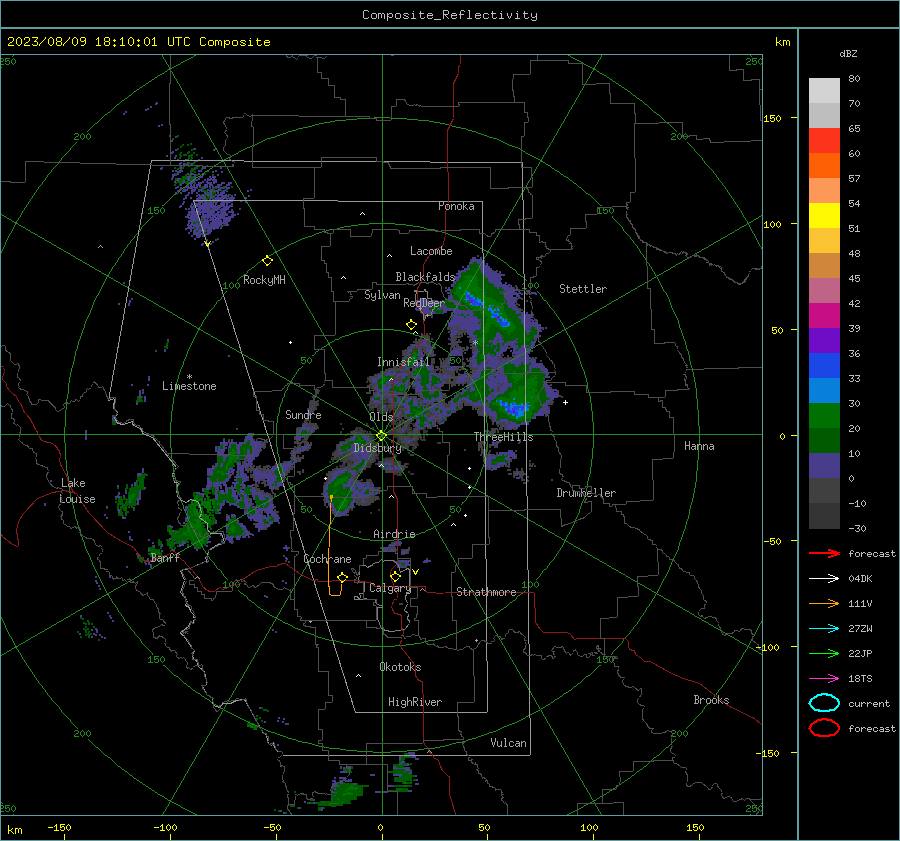Click the 18TS legend label

(x=860, y=679)
